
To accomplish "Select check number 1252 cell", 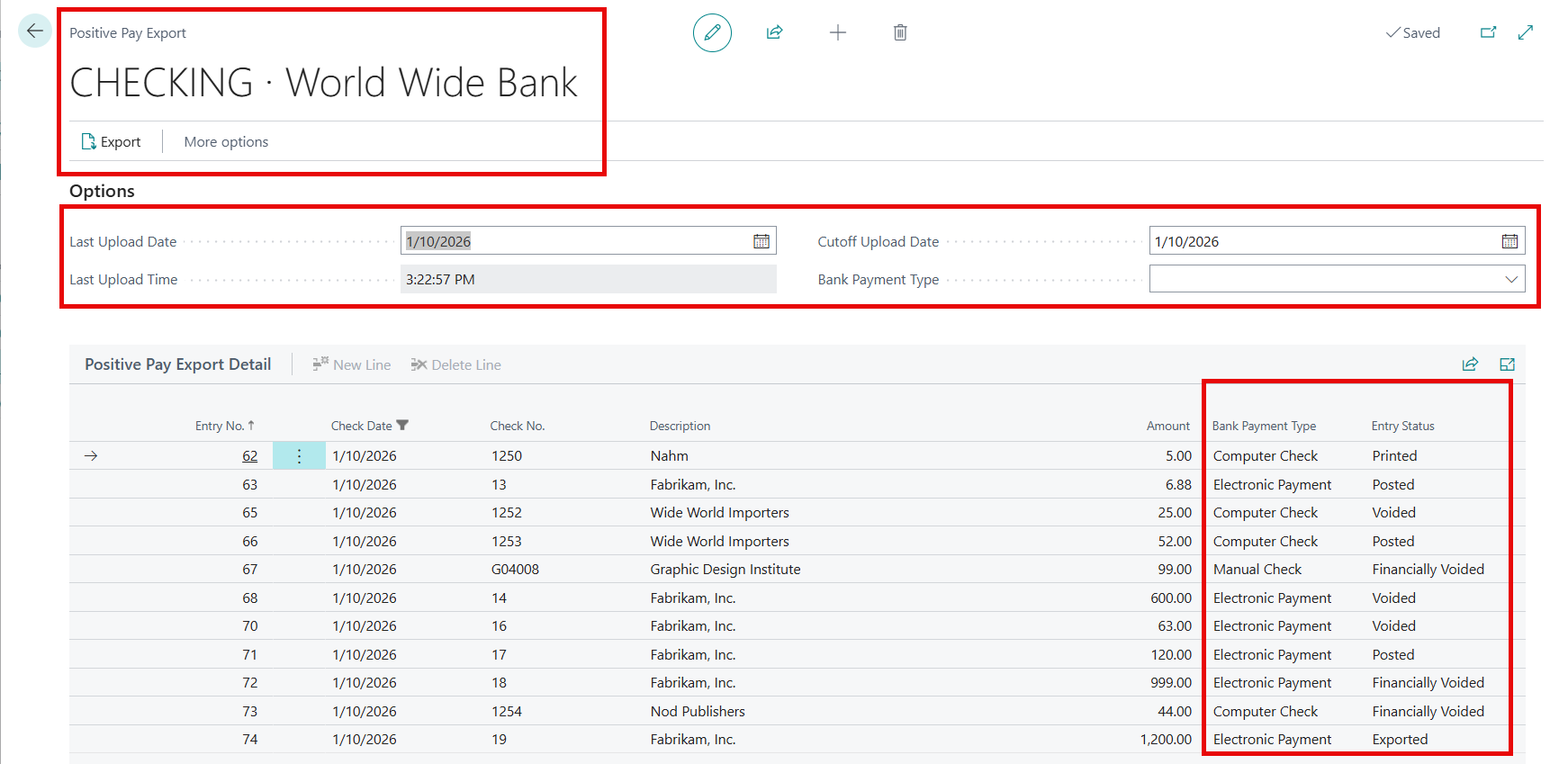I will coord(507,512).
